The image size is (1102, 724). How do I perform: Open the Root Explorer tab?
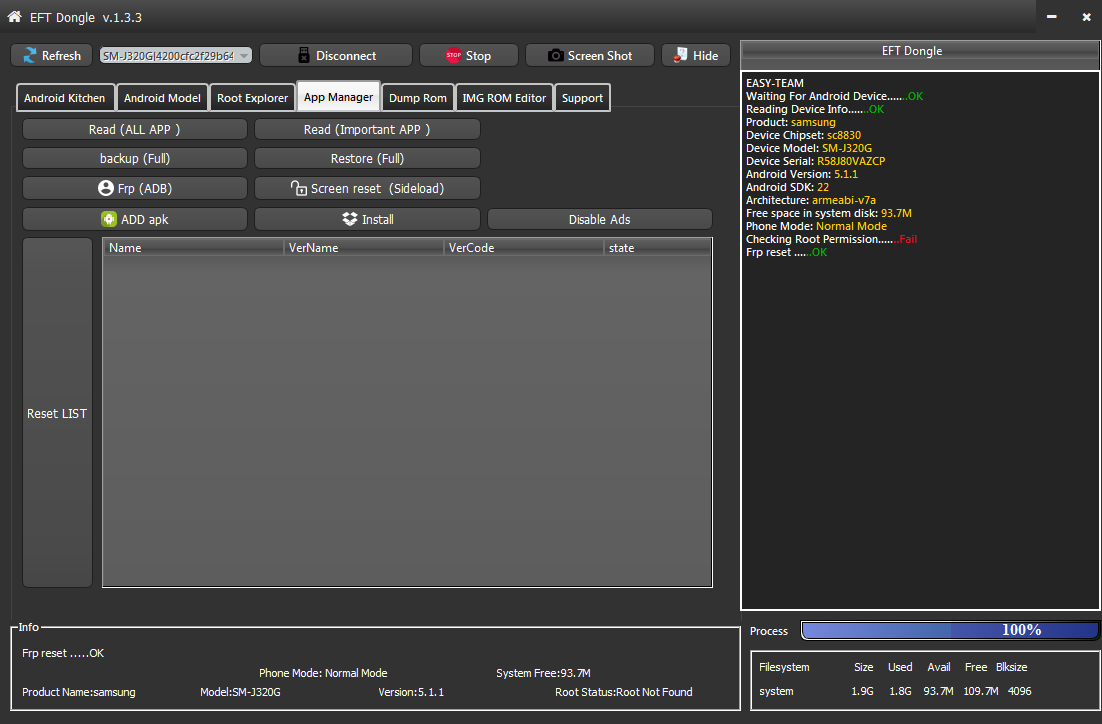252,98
